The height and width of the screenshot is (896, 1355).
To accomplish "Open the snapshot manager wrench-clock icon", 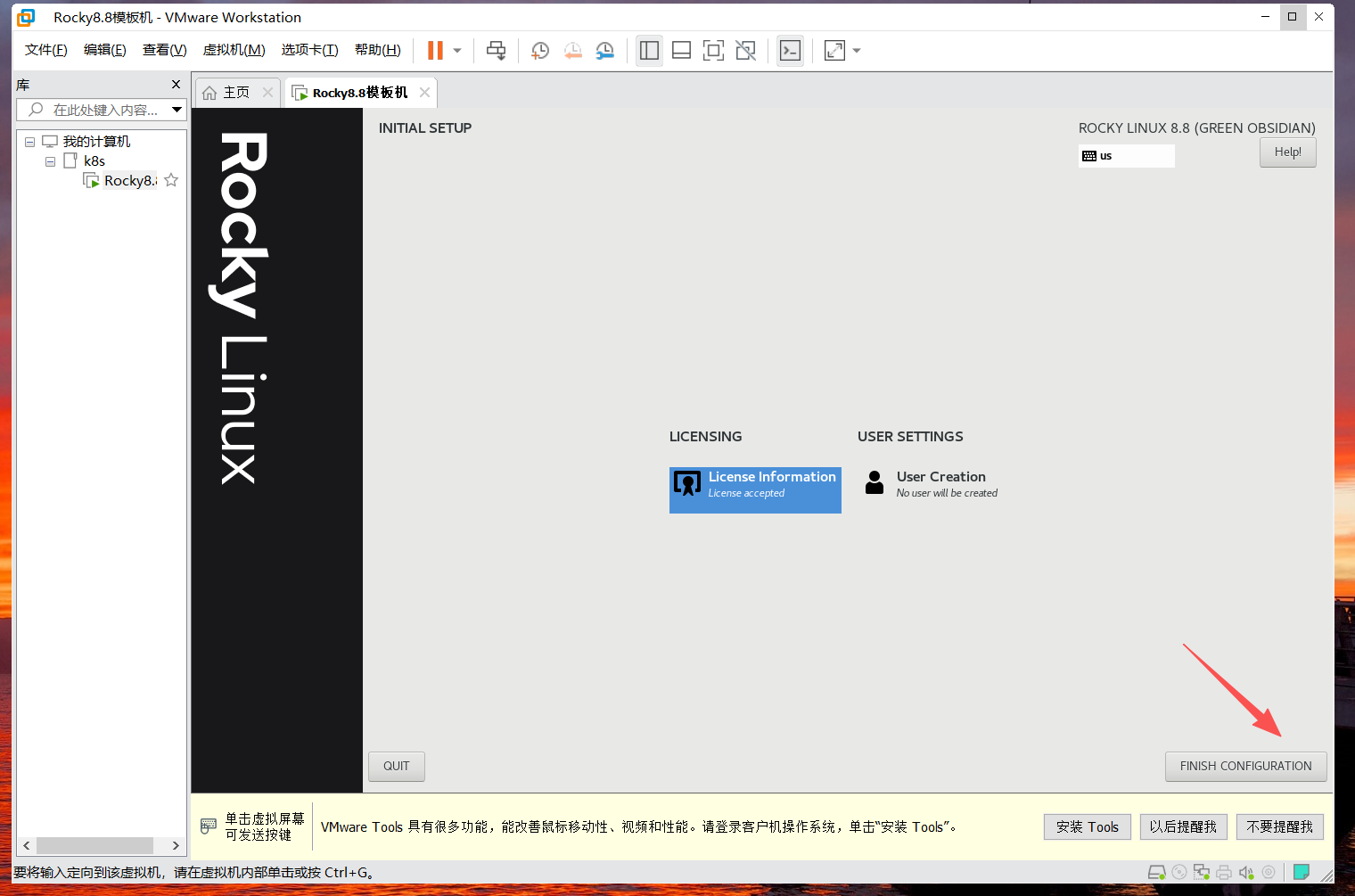I will [x=605, y=51].
